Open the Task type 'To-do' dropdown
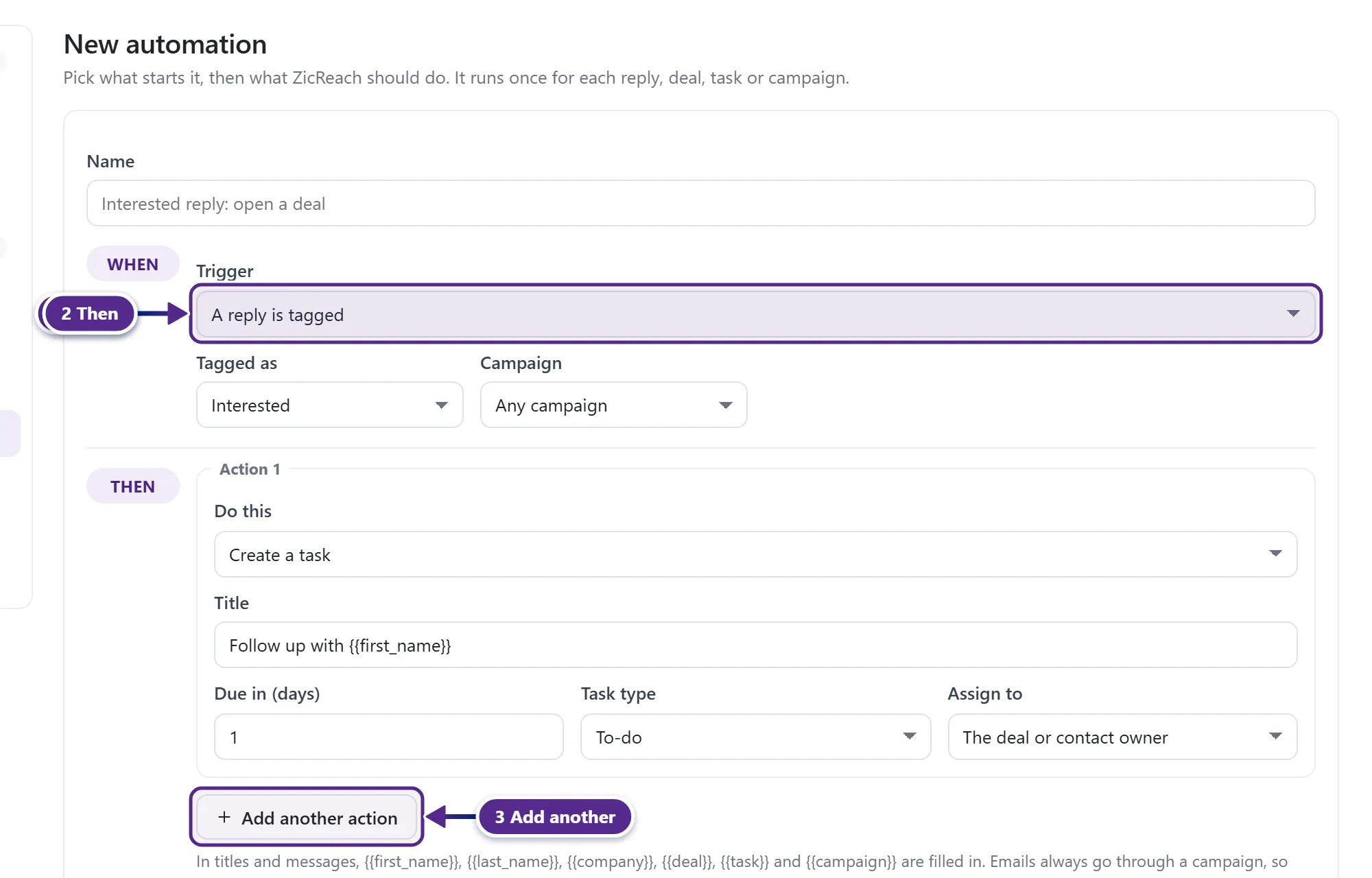 click(755, 737)
